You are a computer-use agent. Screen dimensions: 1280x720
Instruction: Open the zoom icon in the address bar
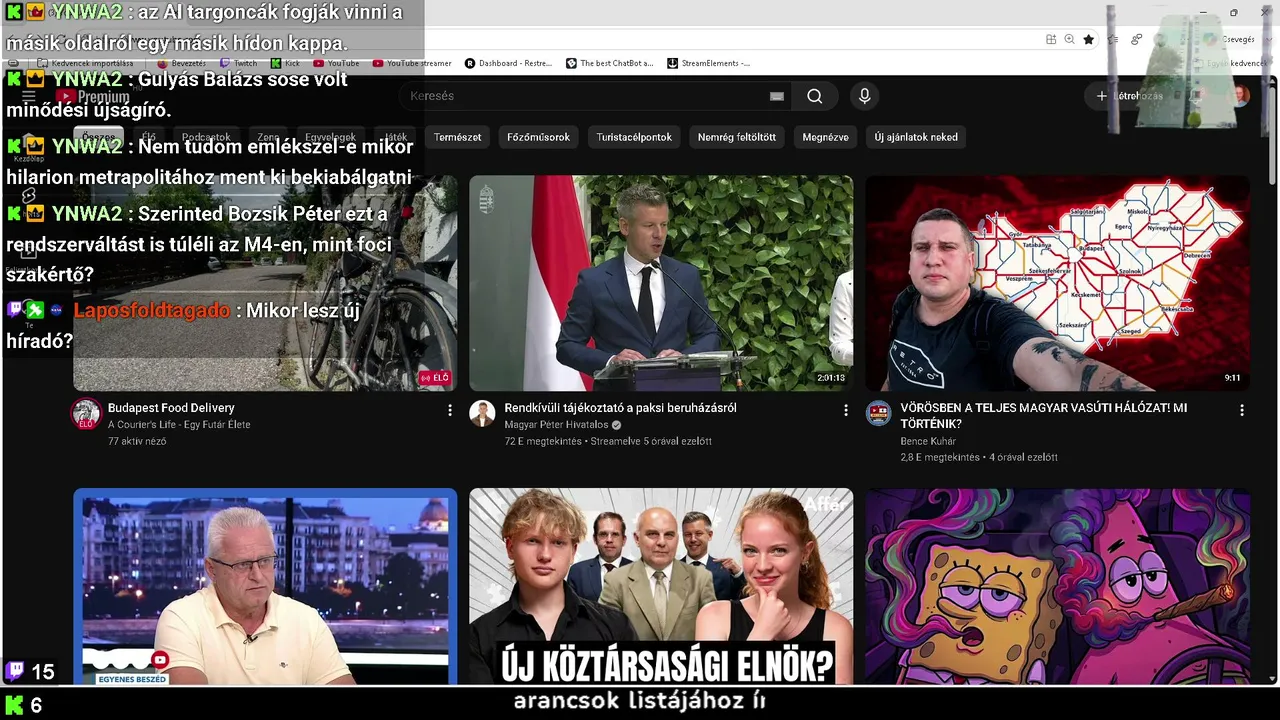[x=1070, y=39]
